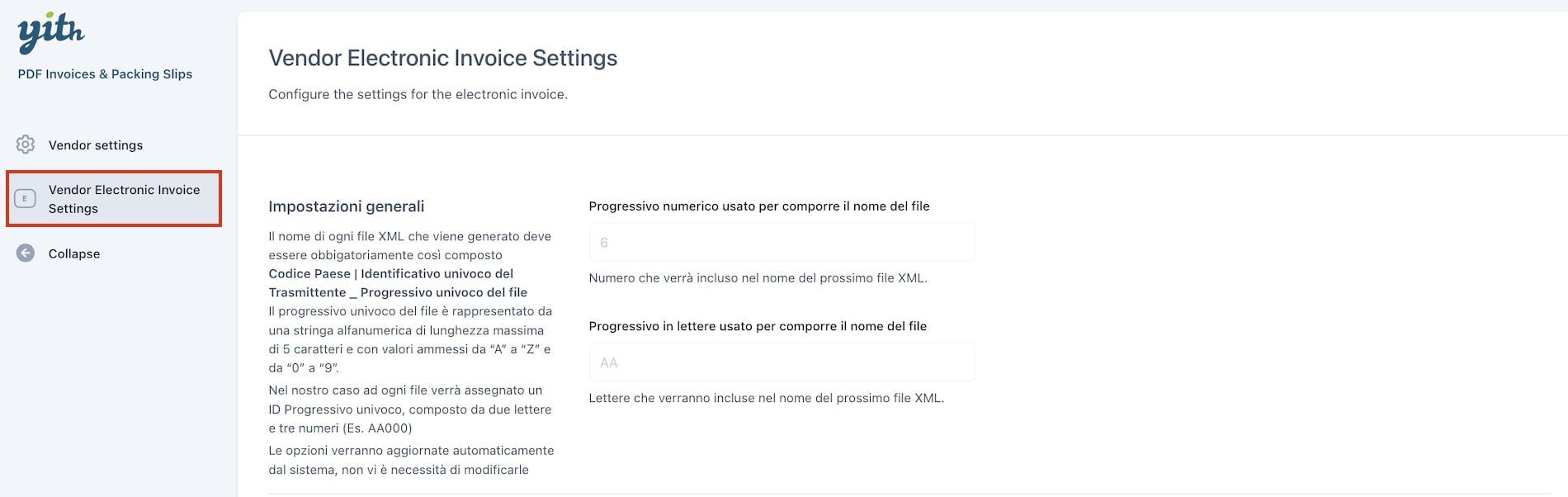
Task: Click the "Progressivo numerico usato" field label
Action: (x=759, y=206)
